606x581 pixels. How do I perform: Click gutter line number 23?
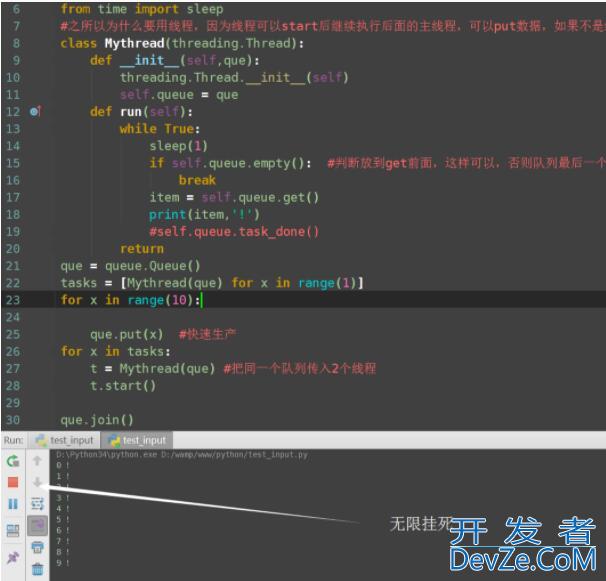click(x=13, y=300)
